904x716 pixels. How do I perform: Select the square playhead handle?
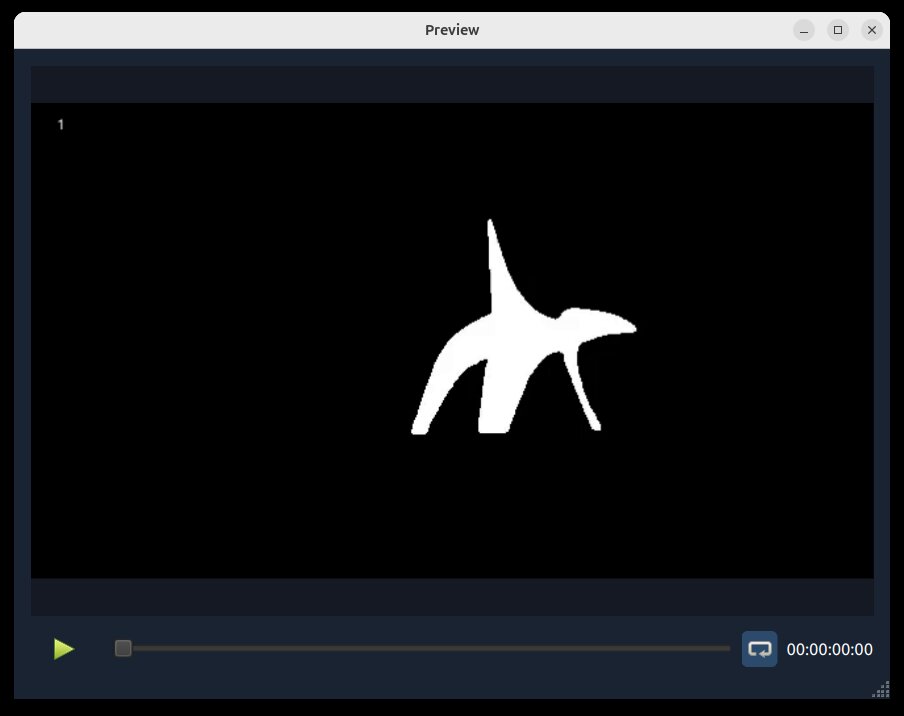pyautogui.click(x=123, y=648)
